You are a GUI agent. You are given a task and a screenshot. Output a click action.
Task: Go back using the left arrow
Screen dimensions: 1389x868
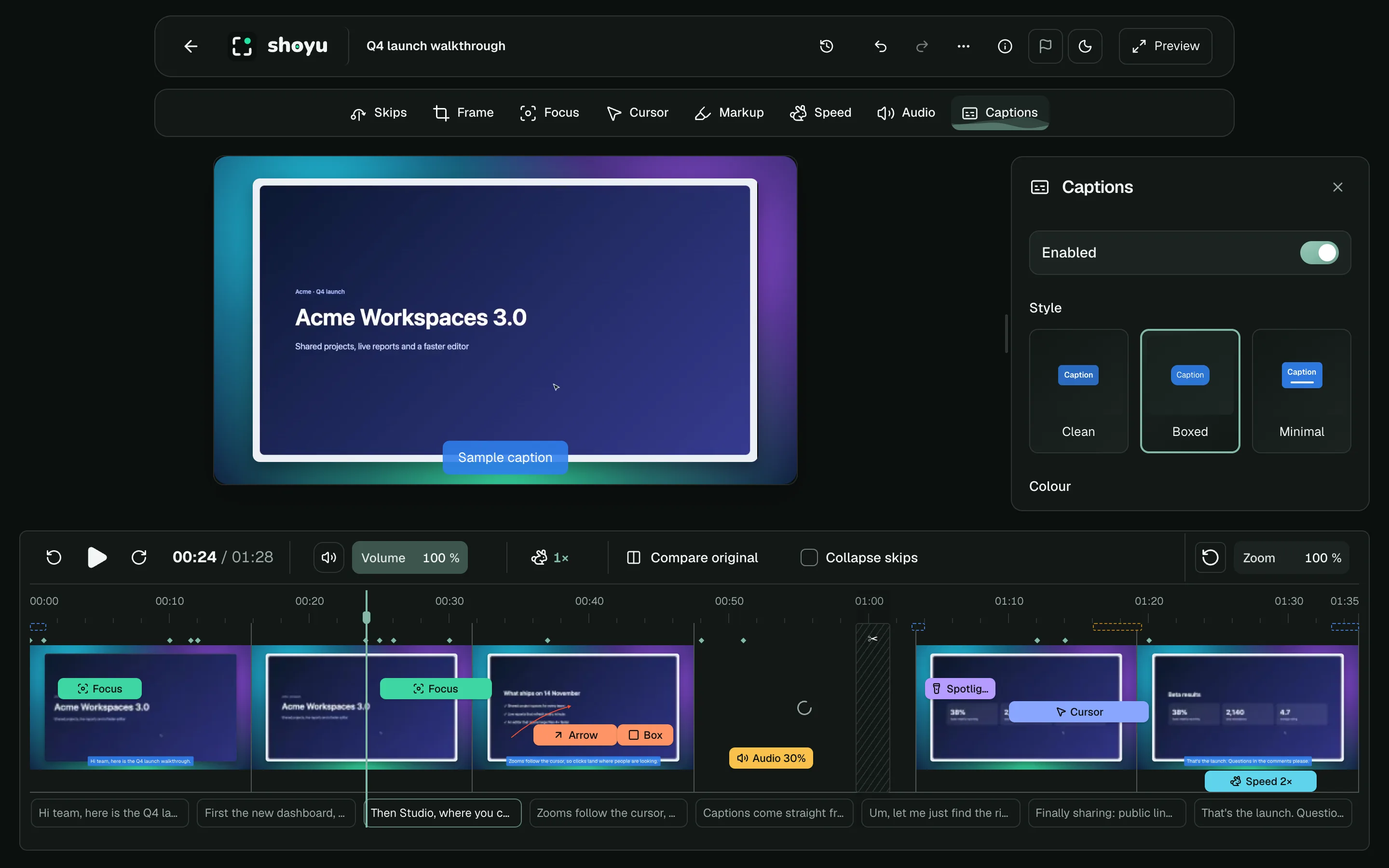191,46
